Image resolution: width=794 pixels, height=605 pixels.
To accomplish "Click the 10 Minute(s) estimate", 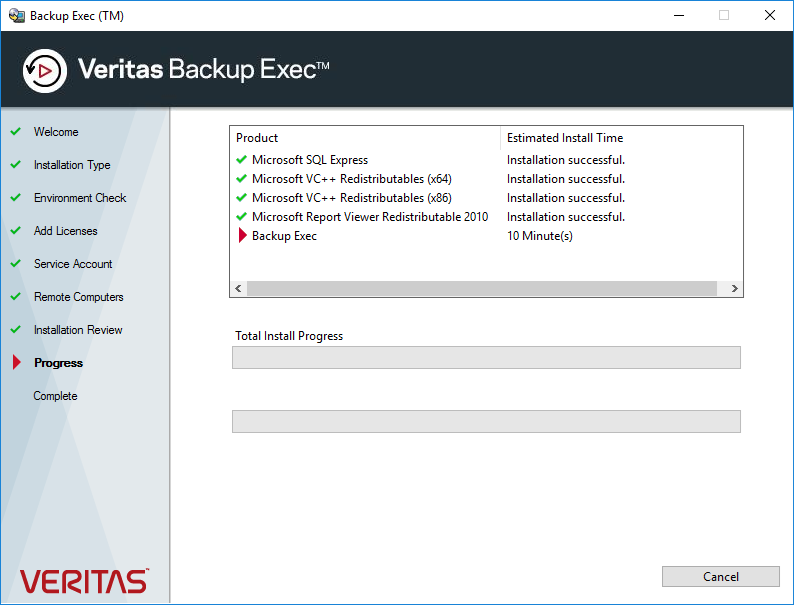I will 540,236.
